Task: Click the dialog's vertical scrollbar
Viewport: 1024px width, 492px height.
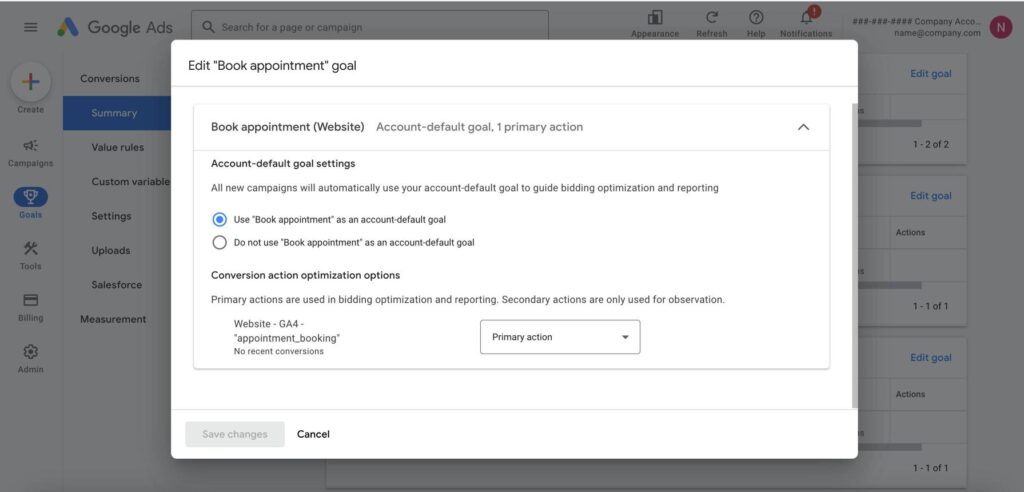Action: [855, 255]
